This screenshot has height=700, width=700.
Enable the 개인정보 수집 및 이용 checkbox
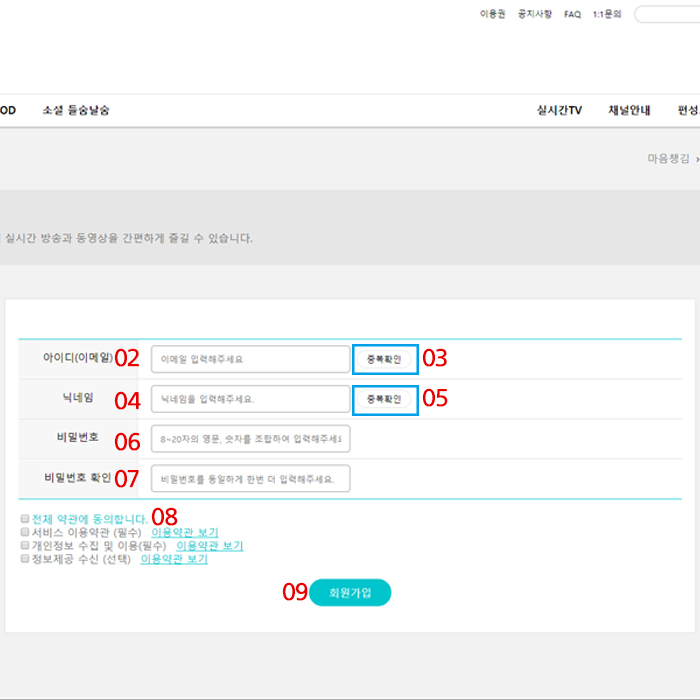click(x=24, y=546)
